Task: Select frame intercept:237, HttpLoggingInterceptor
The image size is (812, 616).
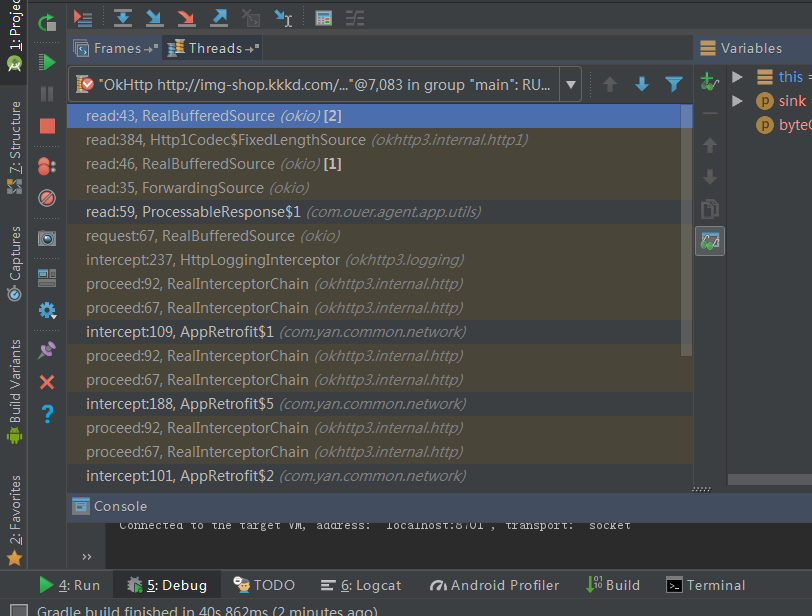Action: pos(374,260)
